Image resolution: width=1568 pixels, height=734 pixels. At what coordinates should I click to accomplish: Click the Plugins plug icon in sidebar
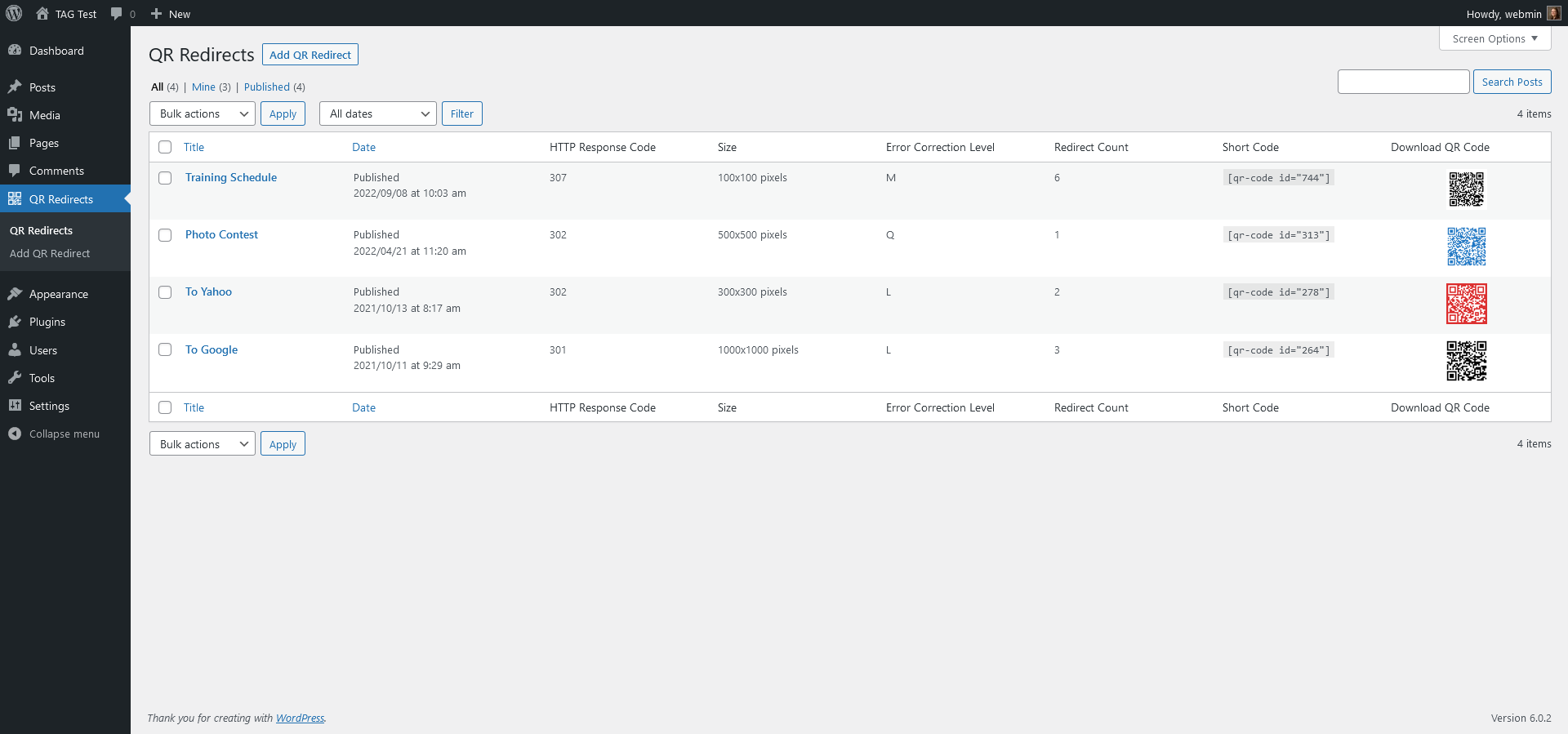[x=15, y=322]
